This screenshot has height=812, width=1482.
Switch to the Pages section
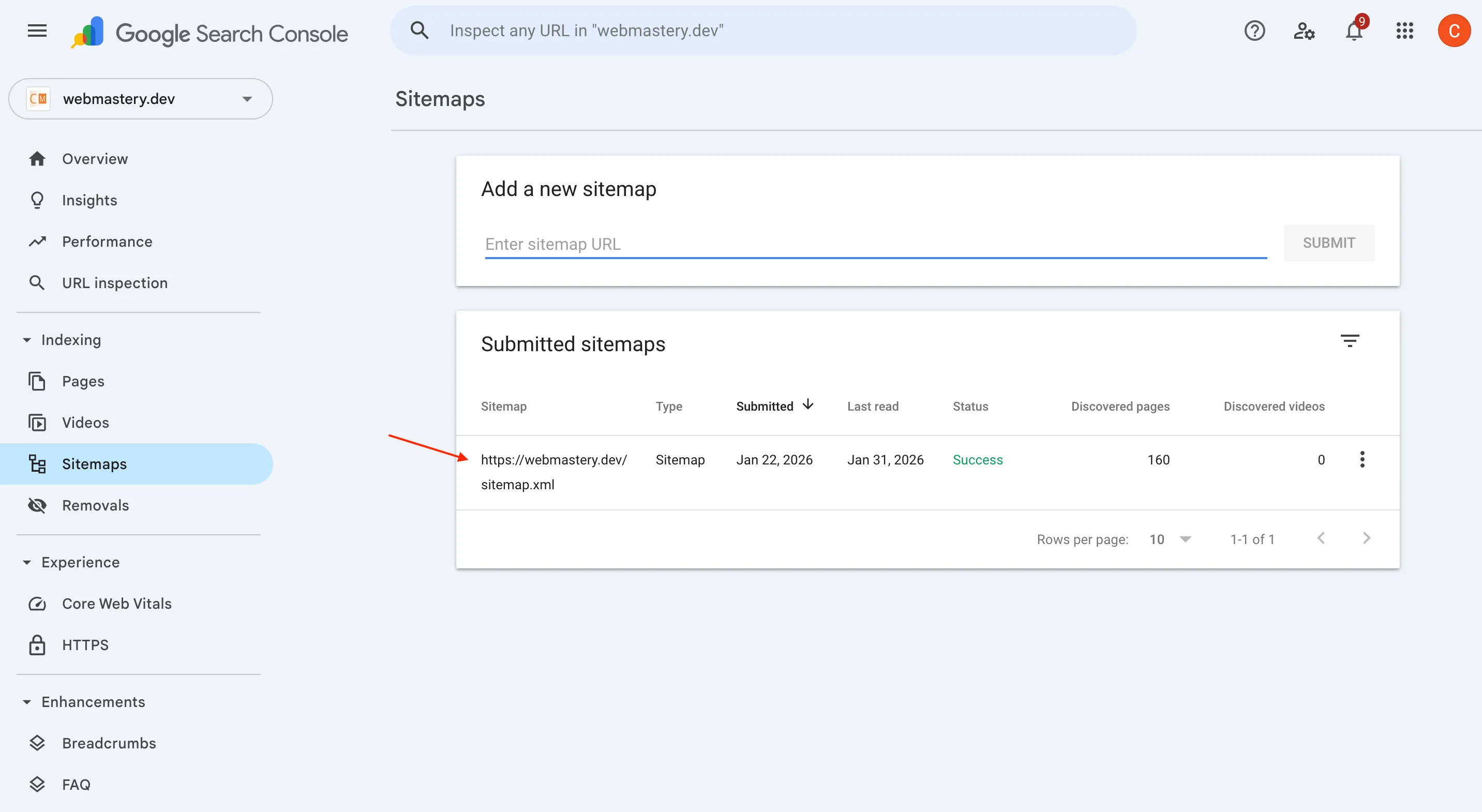pos(83,381)
